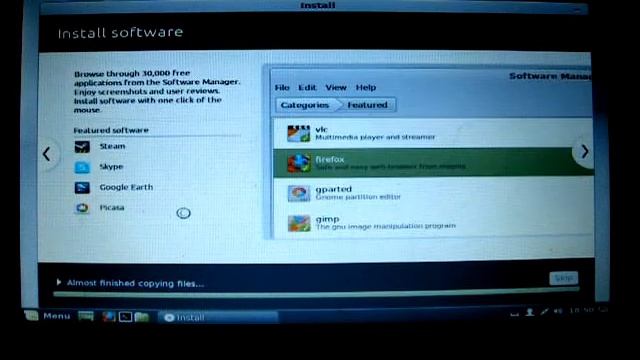Click the Skype icon in Featured software
Viewport: 640px width, 360px height.
point(82,167)
